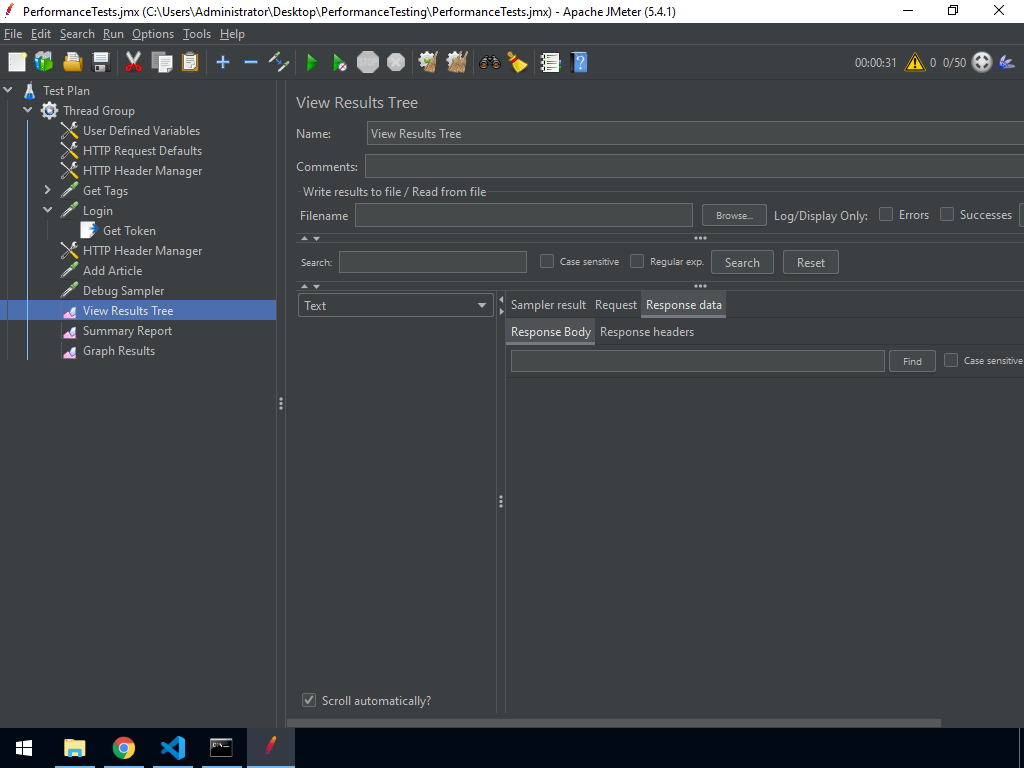Click the Comments input field

coord(694,166)
